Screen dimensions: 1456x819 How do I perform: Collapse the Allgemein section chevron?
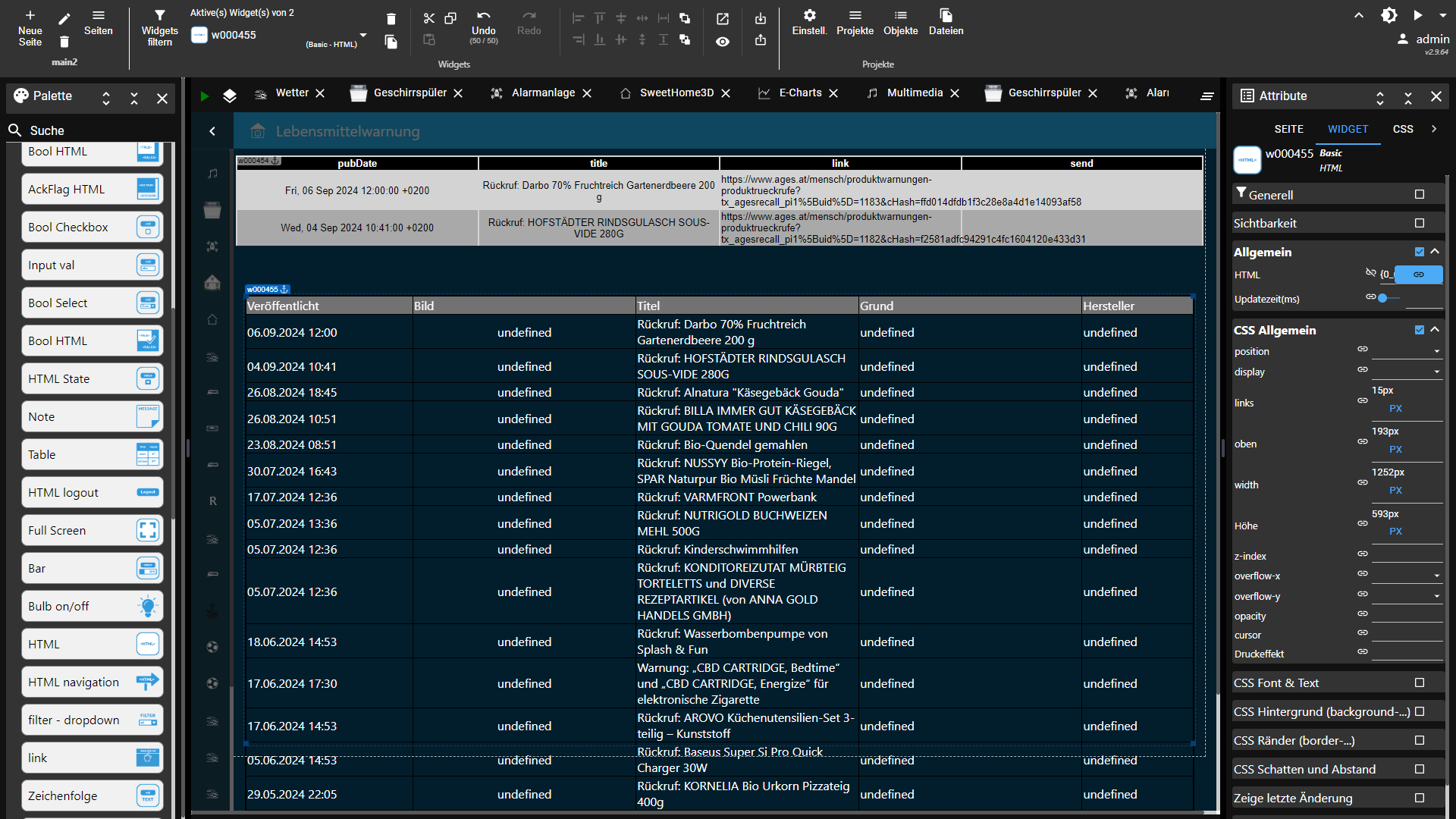click(x=1435, y=252)
